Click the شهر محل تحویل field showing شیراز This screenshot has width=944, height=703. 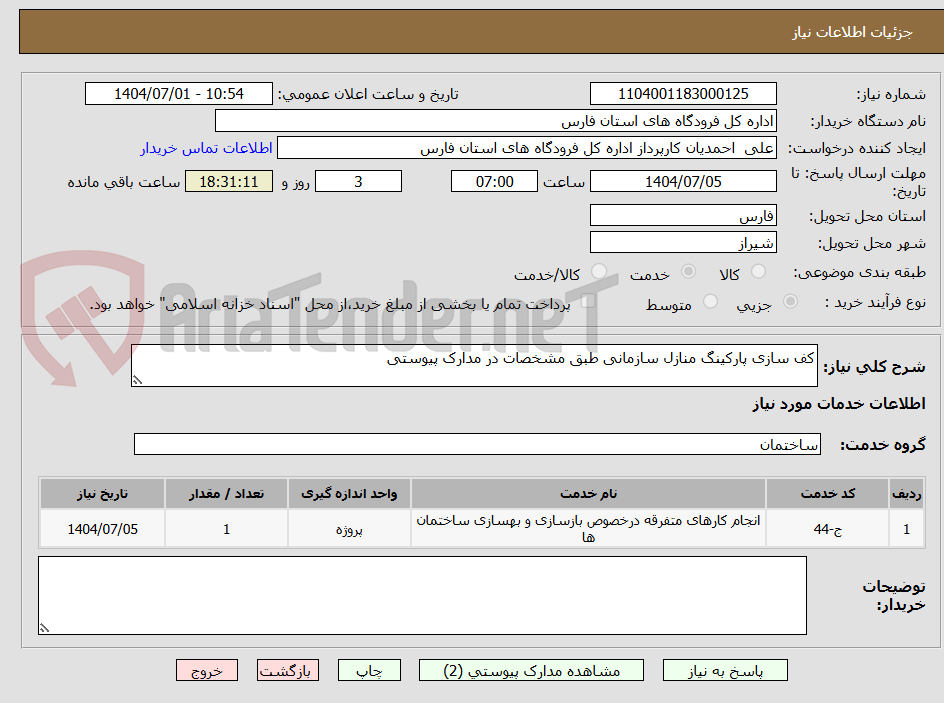point(683,242)
